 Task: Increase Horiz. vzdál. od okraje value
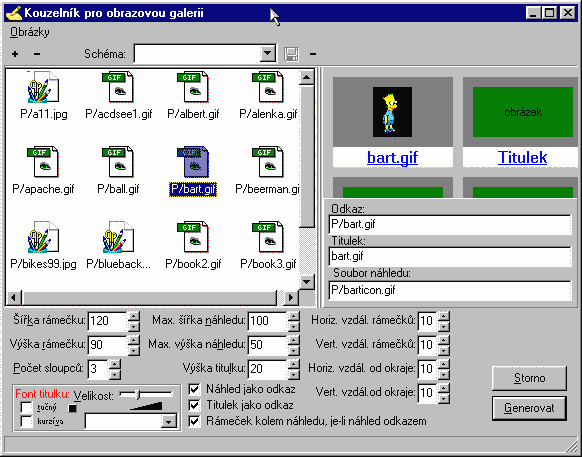pyautogui.click(x=444, y=365)
